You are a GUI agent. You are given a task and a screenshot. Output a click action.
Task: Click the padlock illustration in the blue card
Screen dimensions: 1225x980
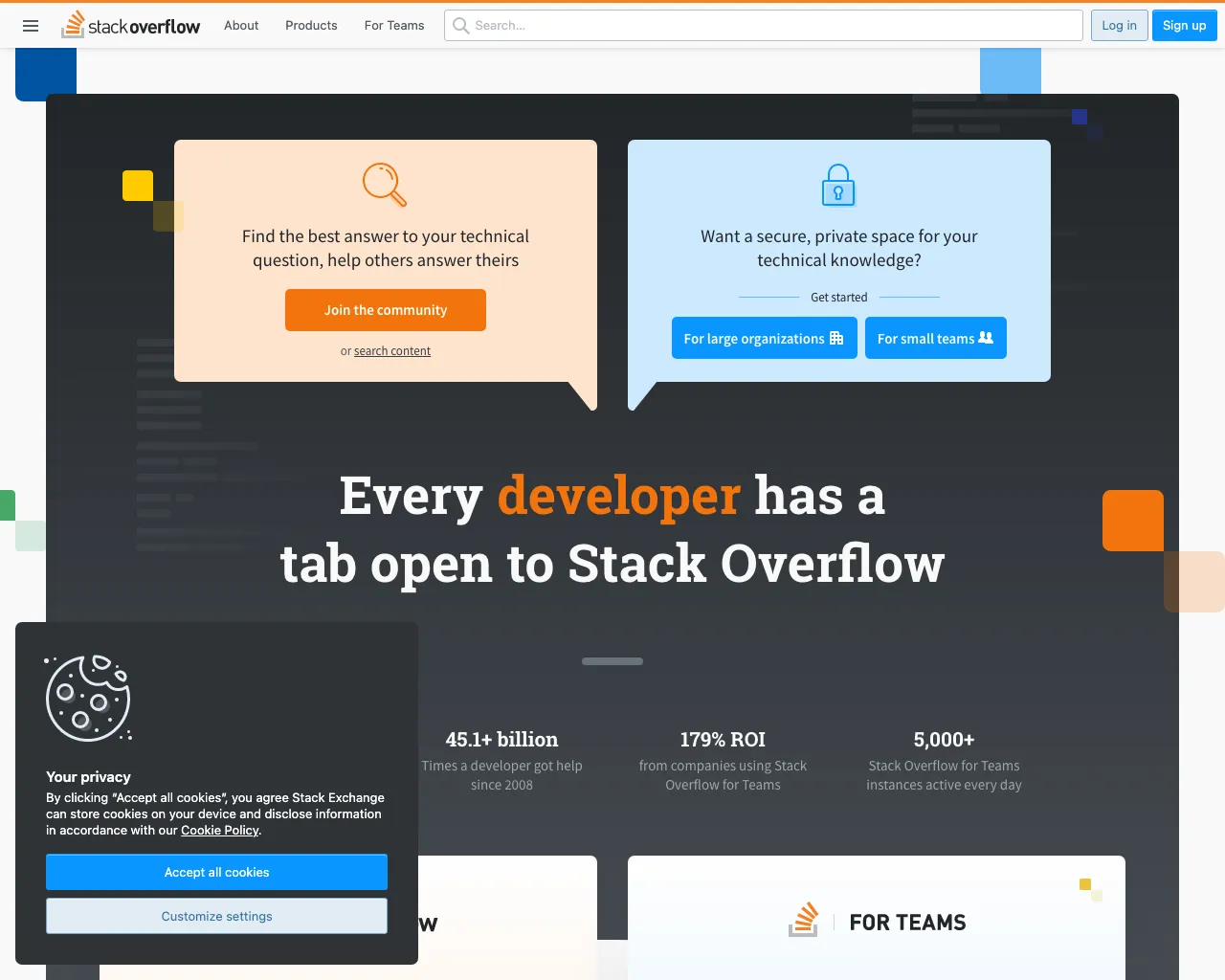[838, 185]
